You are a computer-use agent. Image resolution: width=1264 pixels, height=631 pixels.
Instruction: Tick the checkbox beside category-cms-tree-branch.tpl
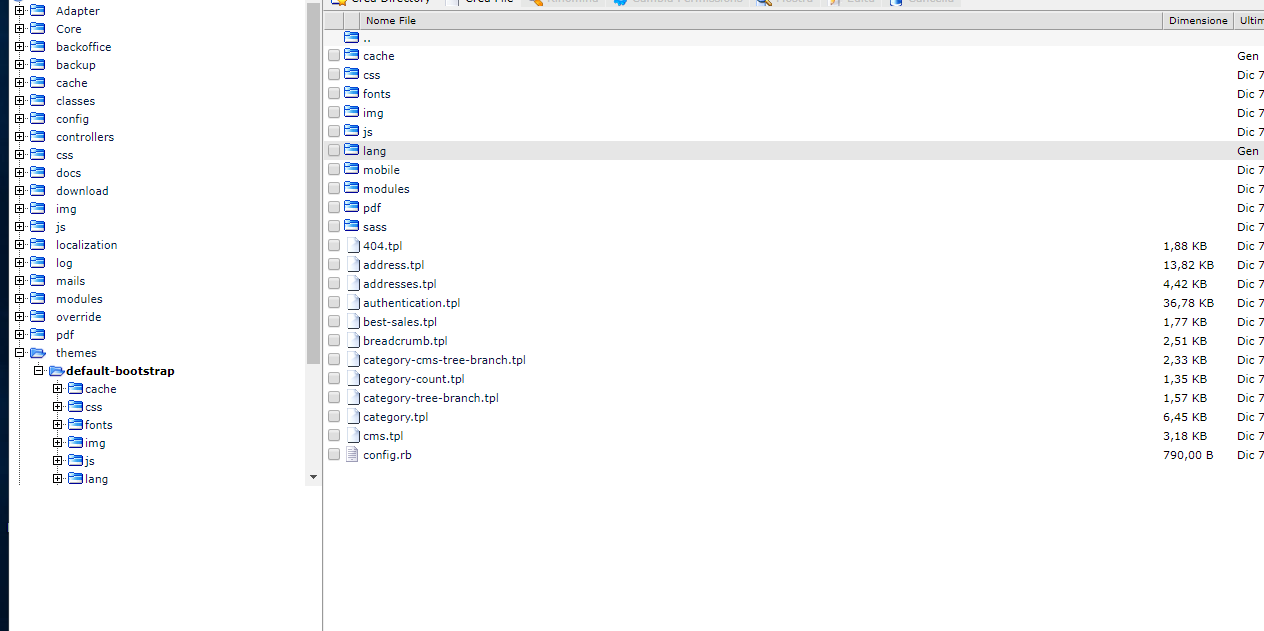coord(334,360)
